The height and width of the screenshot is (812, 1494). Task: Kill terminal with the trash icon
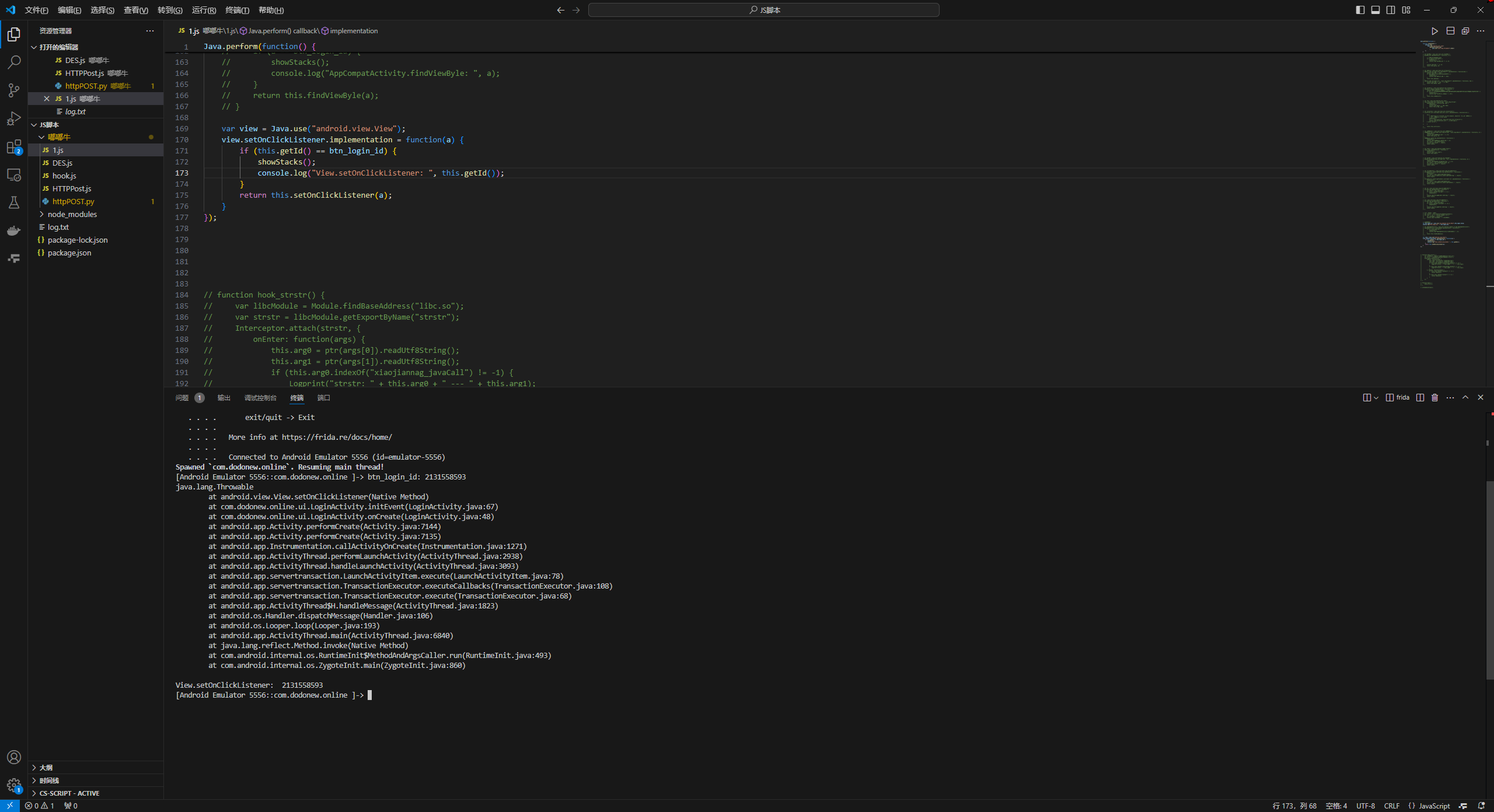pyautogui.click(x=1435, y=398)
